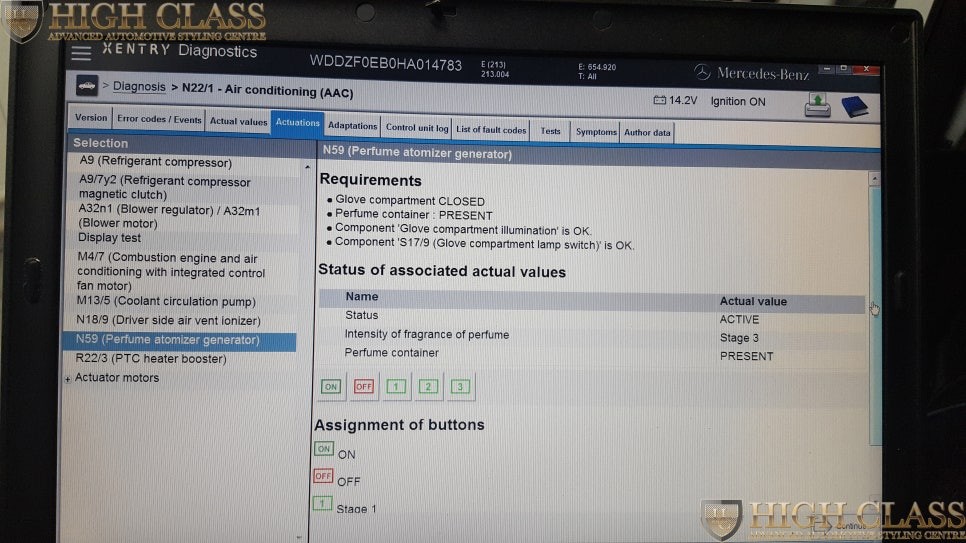The image size is (966, 543).
Task: Open the Error codes / Events tab
Action: tap(159, 119)
